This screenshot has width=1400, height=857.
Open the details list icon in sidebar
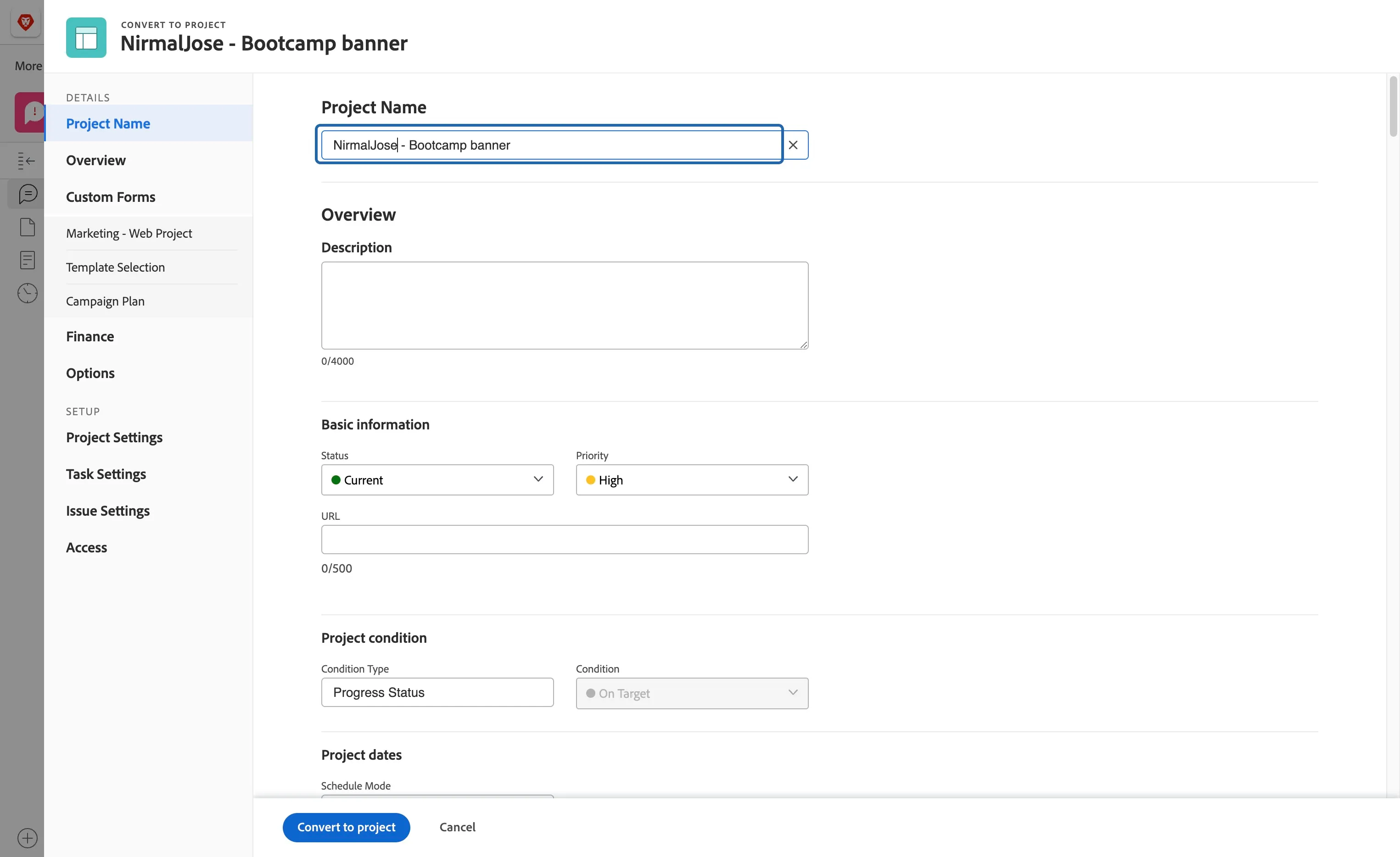[x=27, y=260]
